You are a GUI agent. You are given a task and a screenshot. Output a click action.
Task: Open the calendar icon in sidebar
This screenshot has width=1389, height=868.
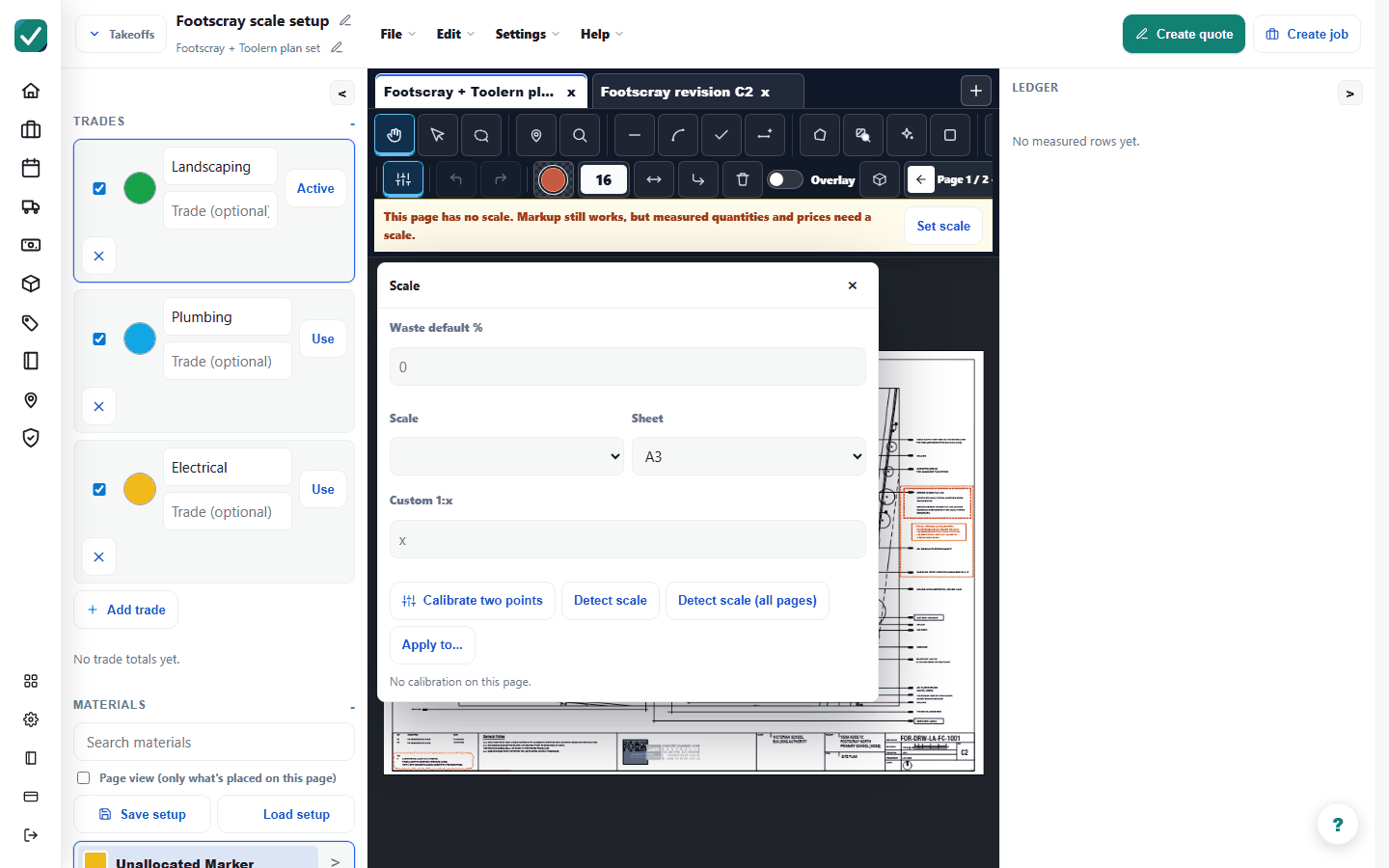pyautogui.click(x=31, y=168)
